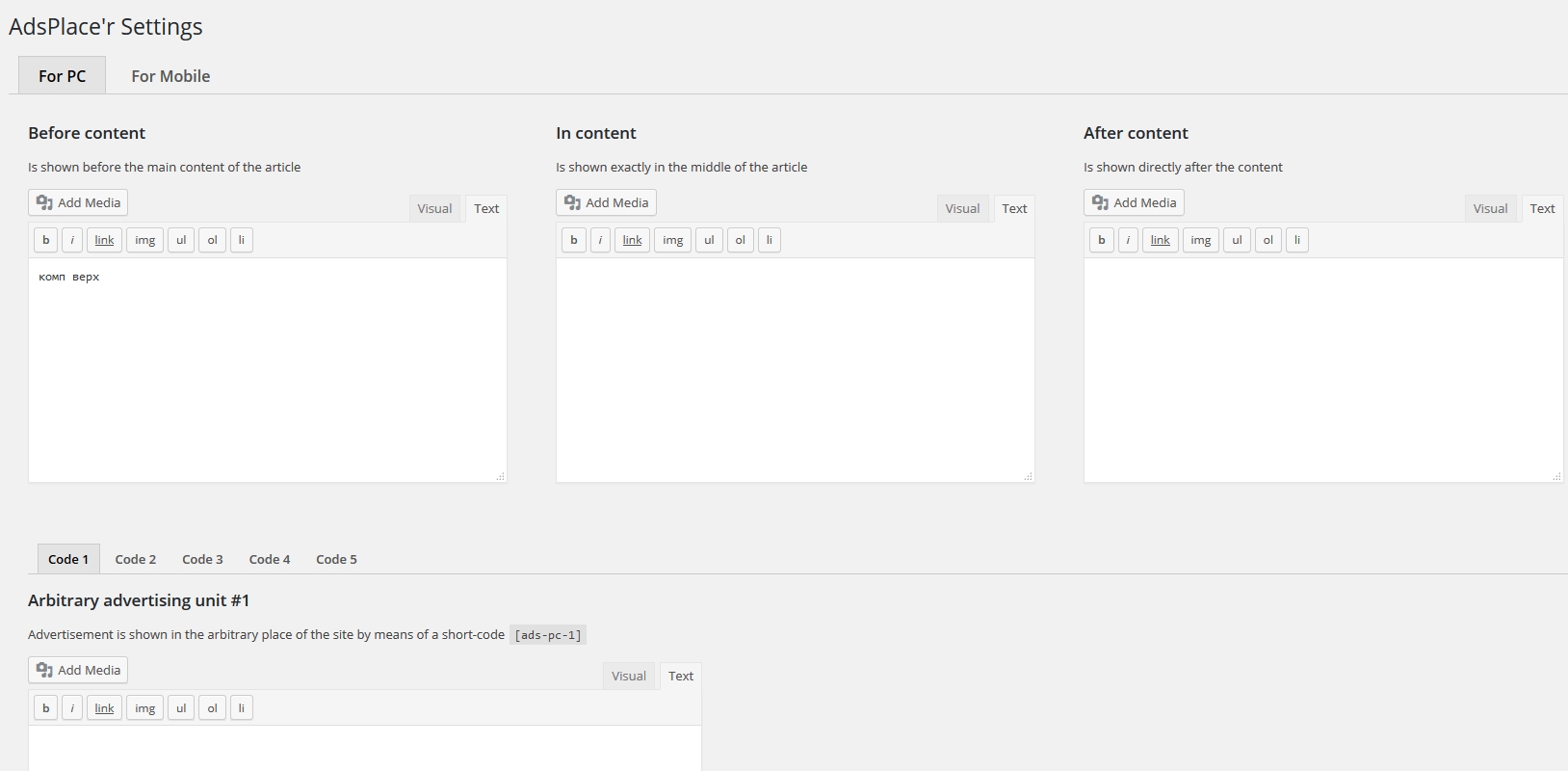Switch Before content editor to Text
1568x771 pixels.
click(x=486, y=208)
